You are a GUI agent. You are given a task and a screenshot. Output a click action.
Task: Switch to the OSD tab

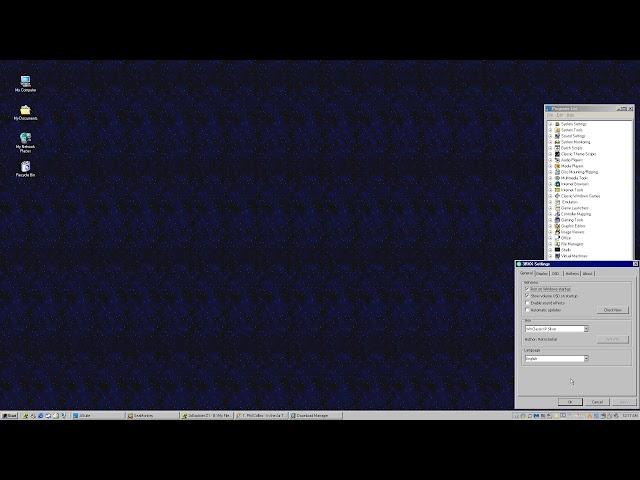(556, 273)
